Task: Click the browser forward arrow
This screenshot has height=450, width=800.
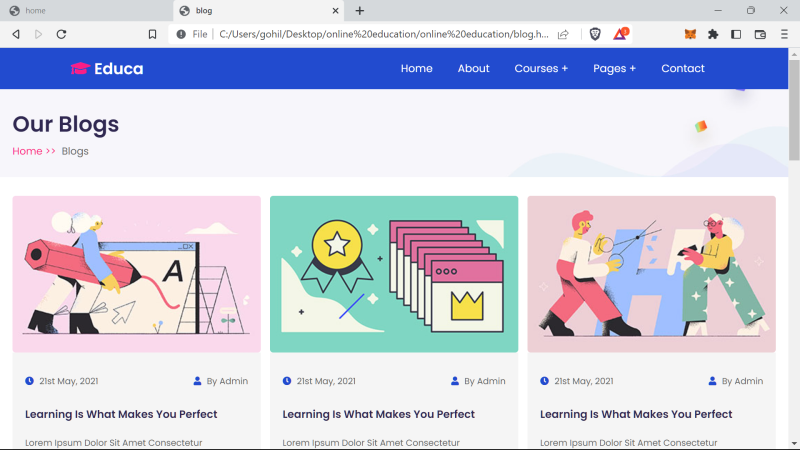Action: [x=38, y=34]
